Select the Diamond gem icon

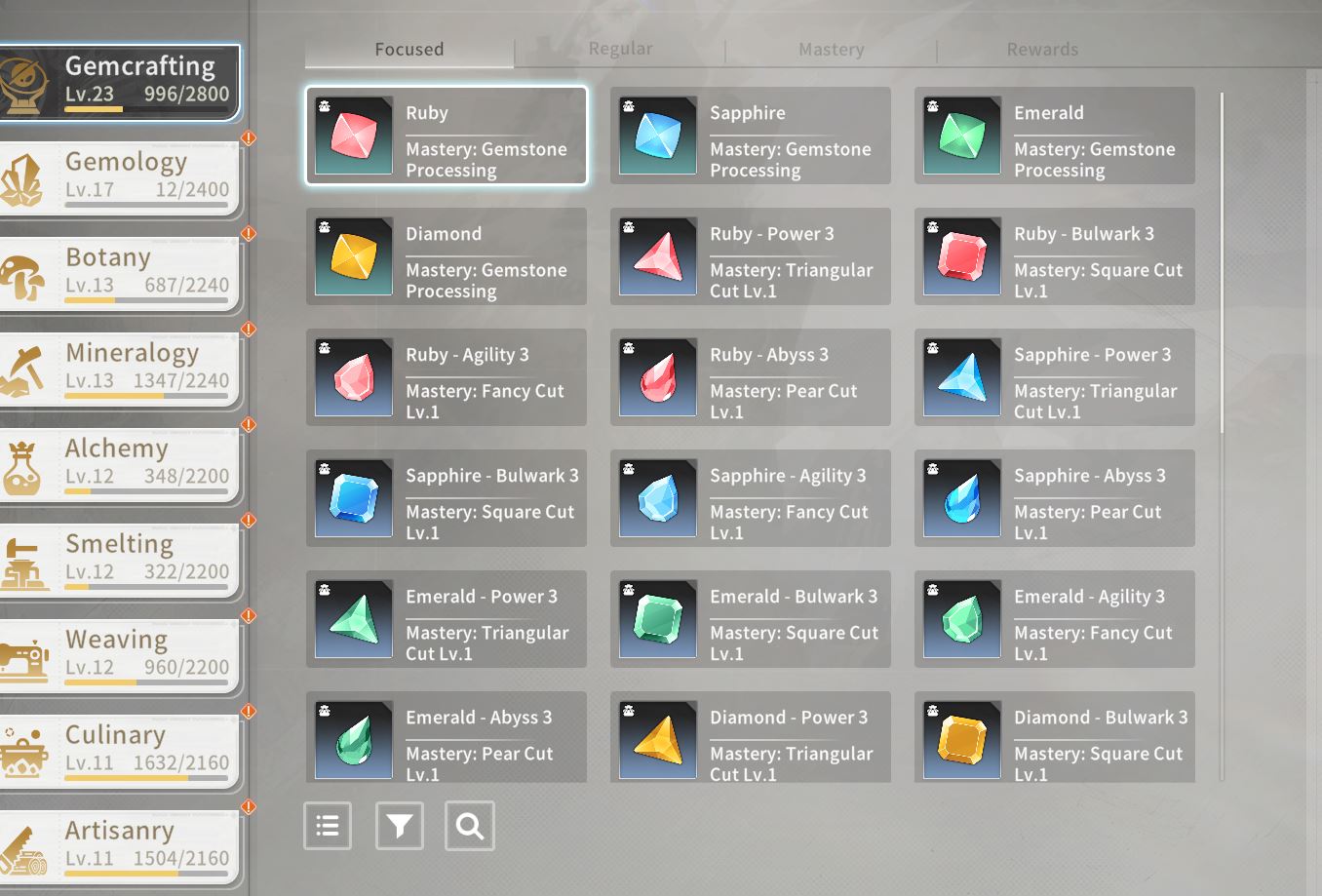[354, 256]
